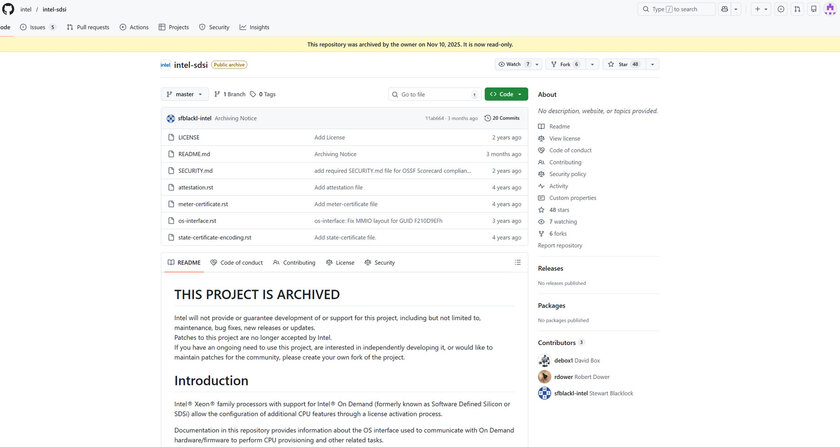
Task: Expand the green Code dropdown
Action: point(506,94)
